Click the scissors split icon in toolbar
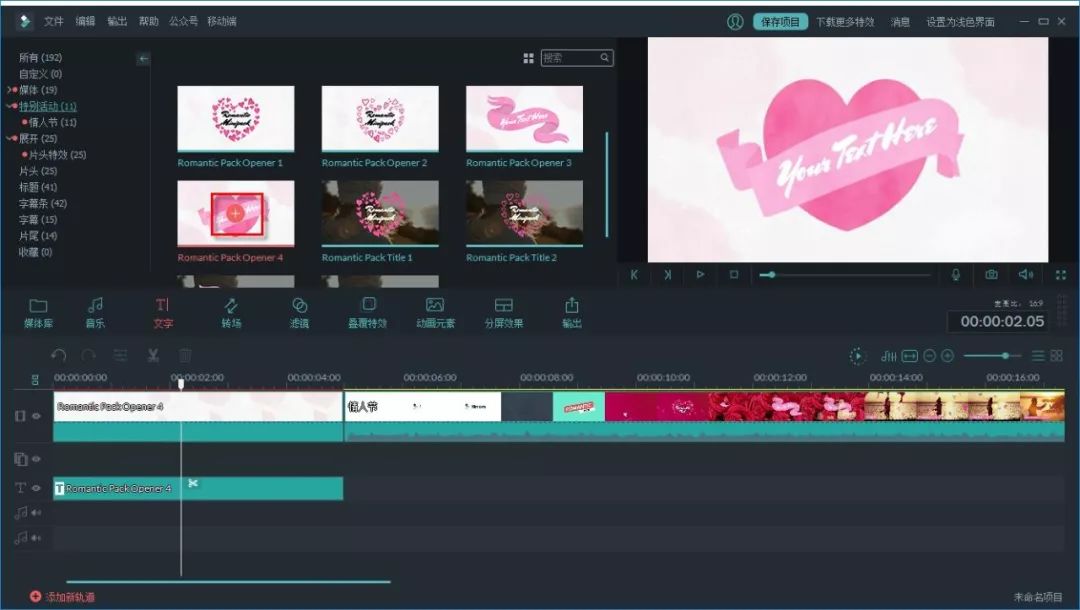 [x=153, y=355]
